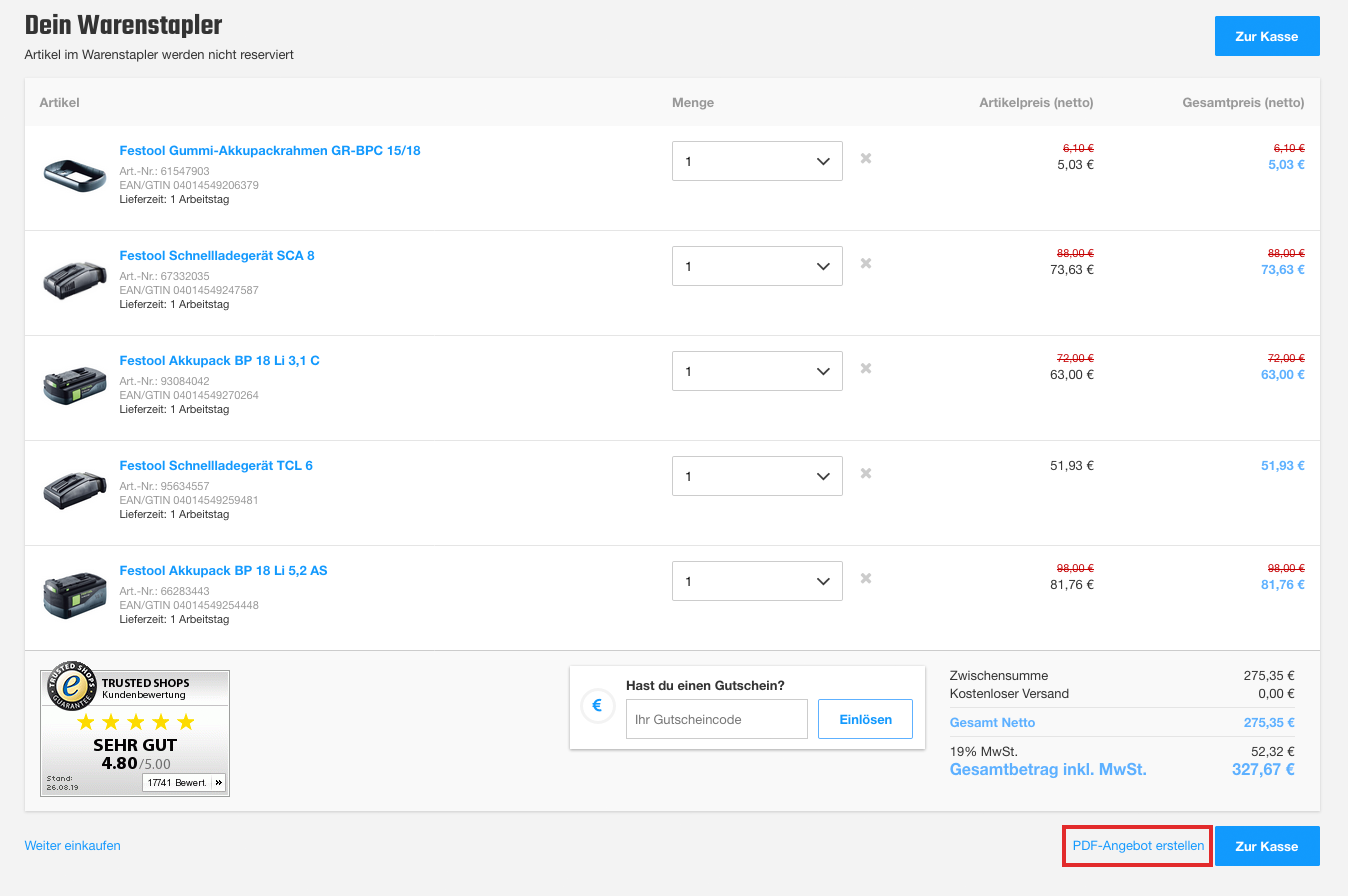Click the Akkupack BP 18 Li 5,2 AS thumbnail
The image size is (1348, 896).
coord(75,595)
